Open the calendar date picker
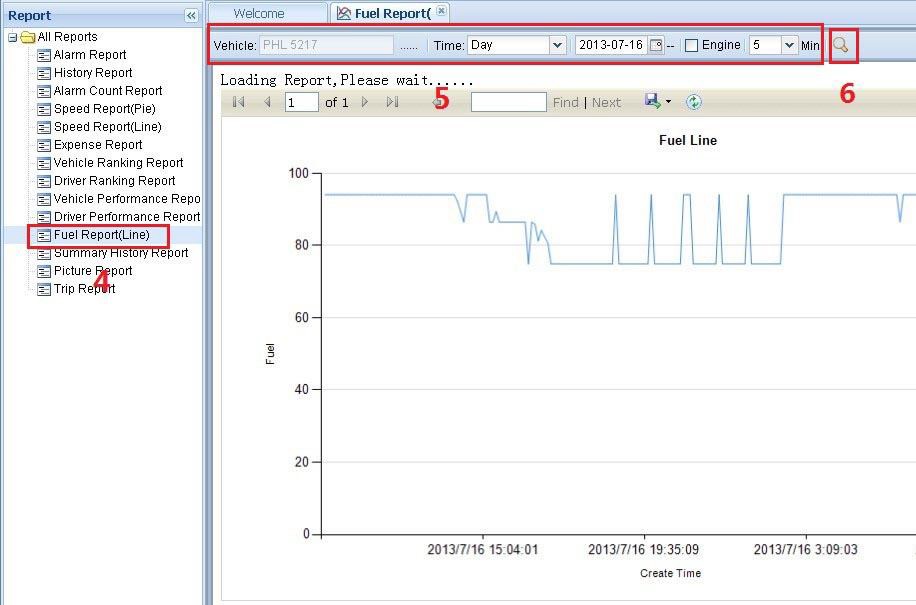 656,45
